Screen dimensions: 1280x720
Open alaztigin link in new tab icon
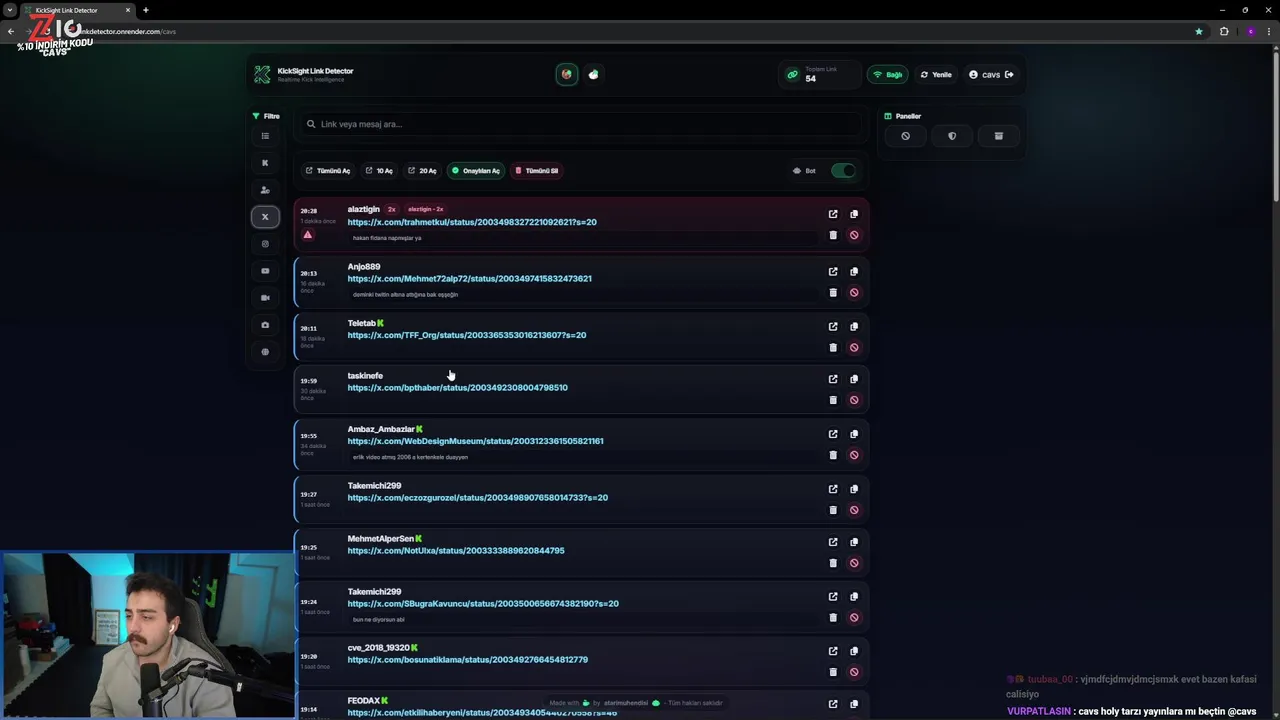(x=833, y=214)
